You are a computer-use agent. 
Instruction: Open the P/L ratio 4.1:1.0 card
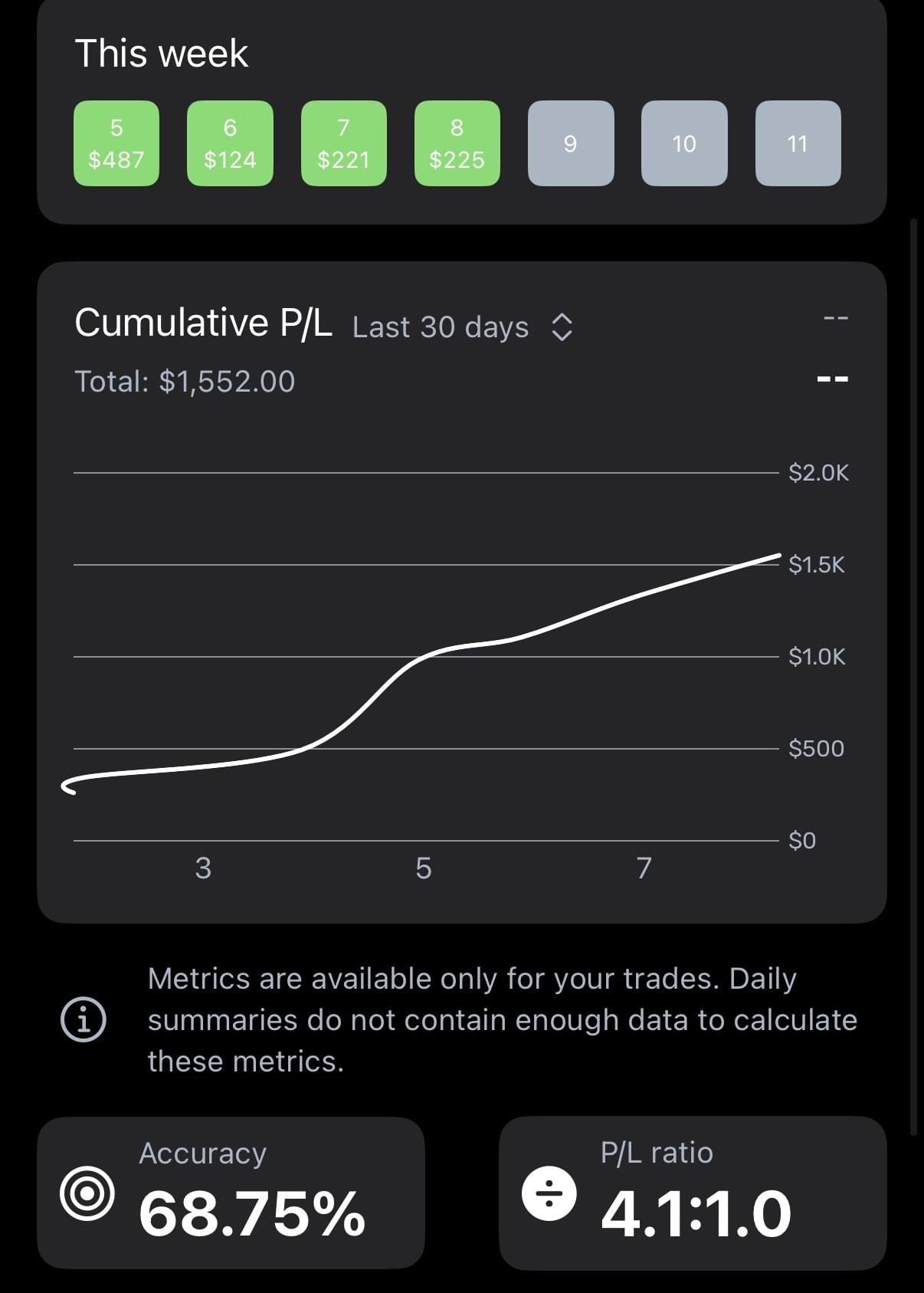693,1193
